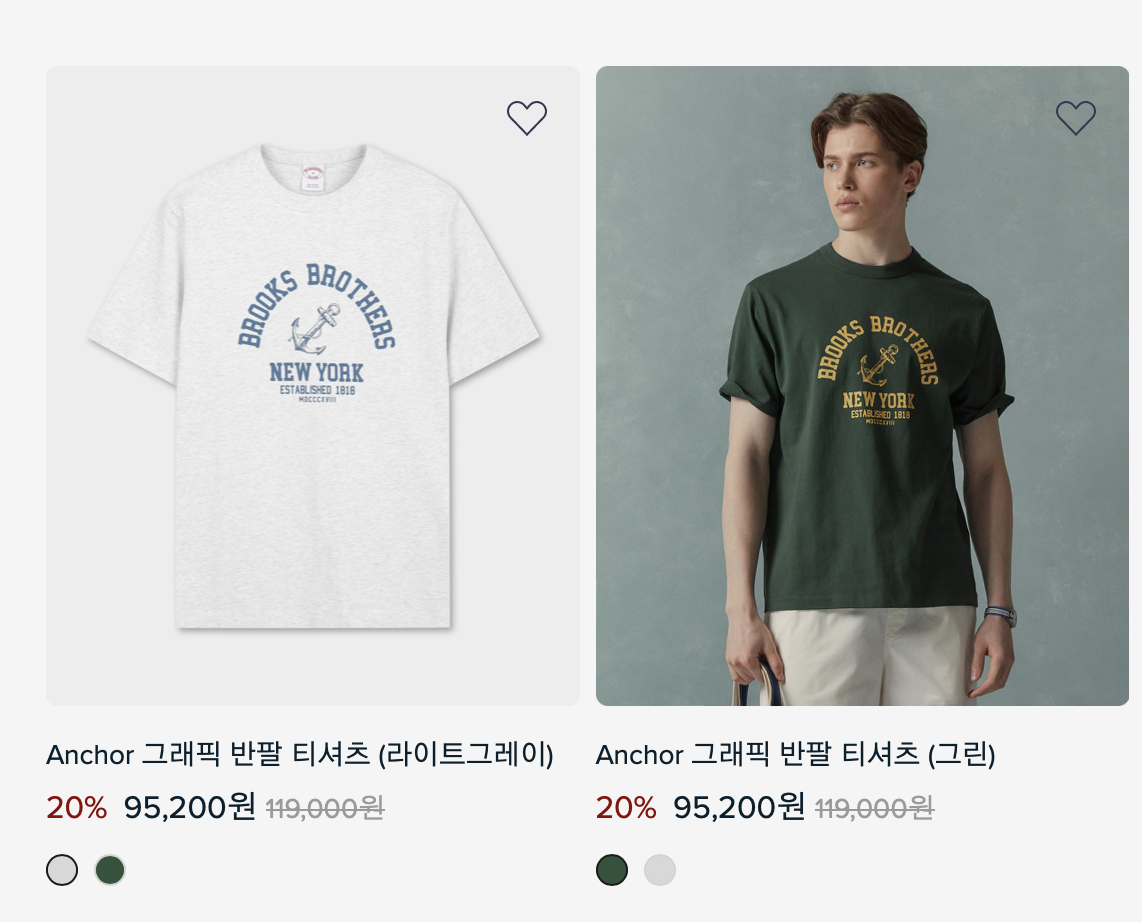Click the 95,200원 price of the green shirt

coord(739,807)
